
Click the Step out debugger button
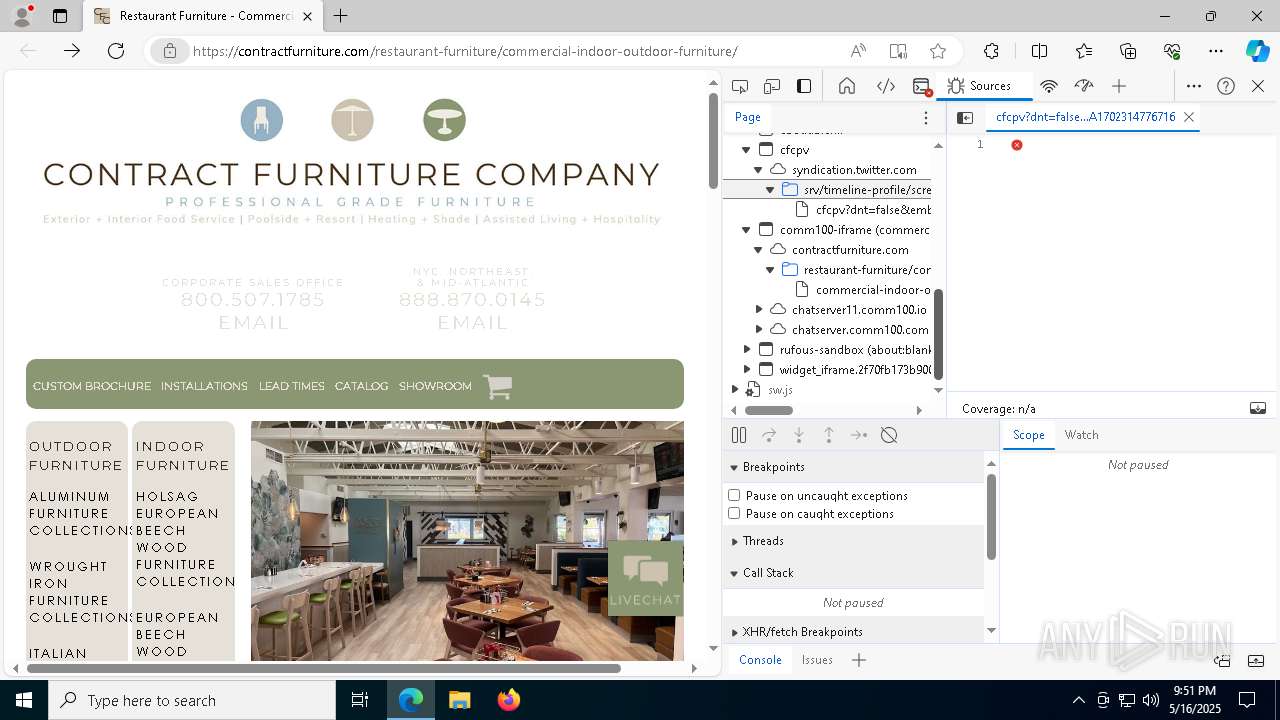pyautogui.click(x=829, y=435)
